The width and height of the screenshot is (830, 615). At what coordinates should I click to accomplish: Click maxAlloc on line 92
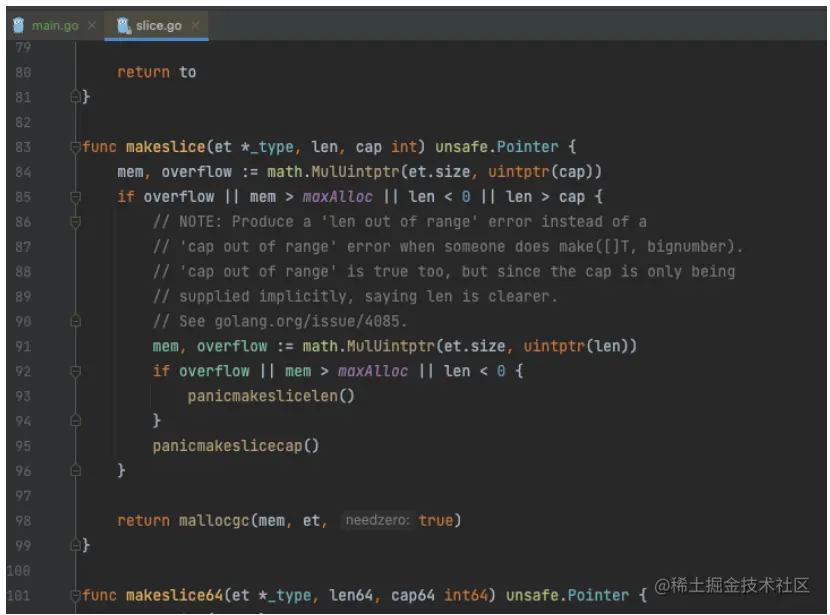373,371
